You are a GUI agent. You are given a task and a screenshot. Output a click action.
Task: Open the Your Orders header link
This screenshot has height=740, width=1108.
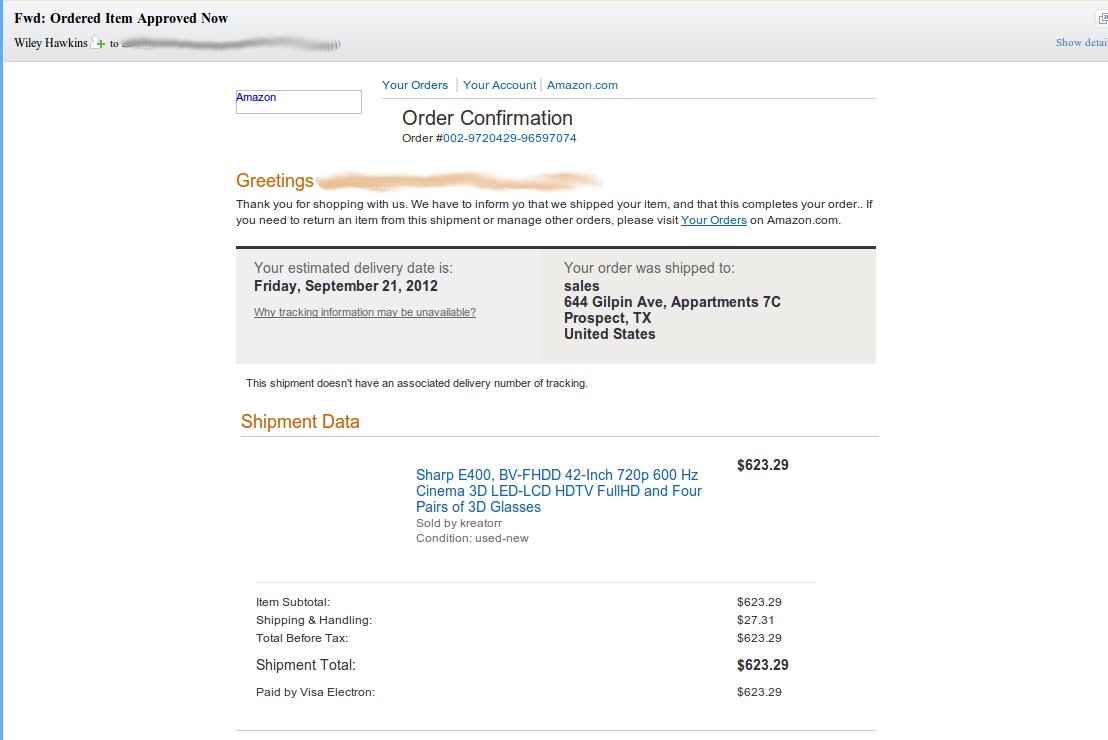415,85
